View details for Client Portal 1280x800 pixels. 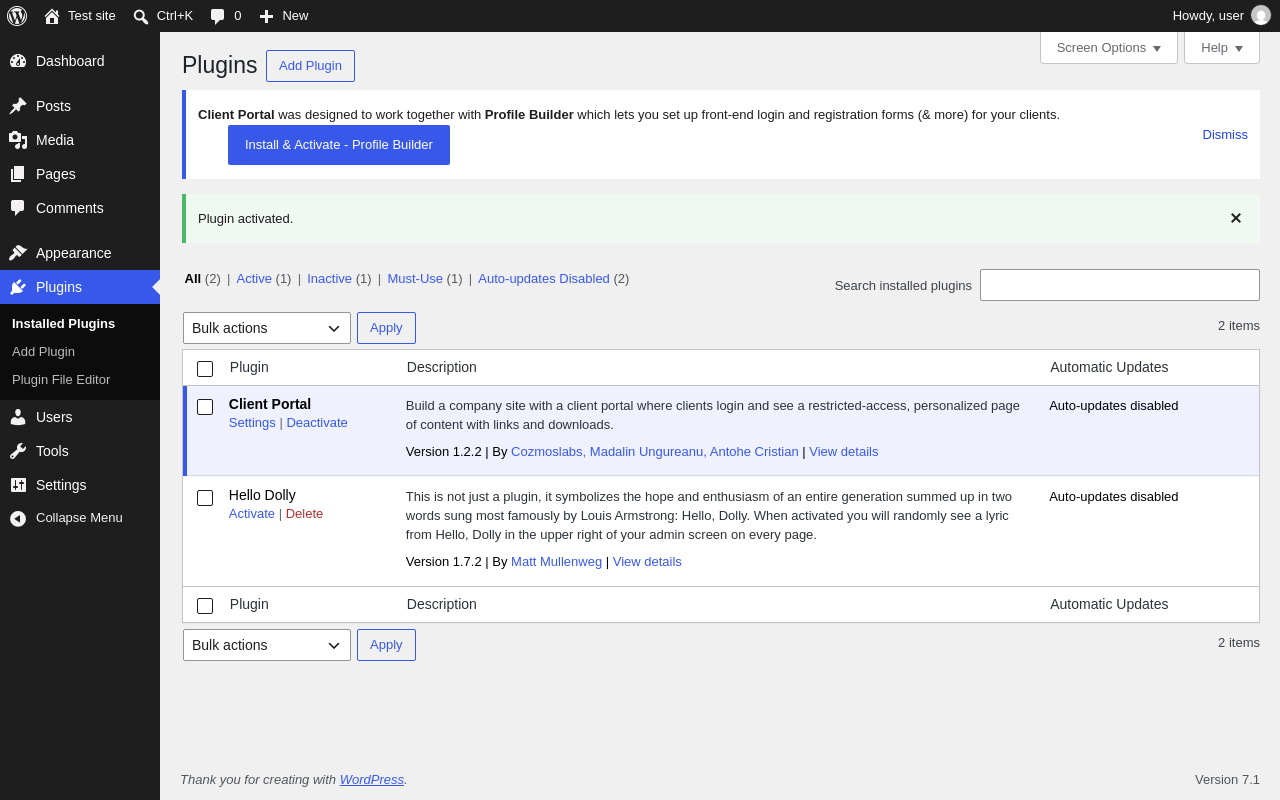[x=844, y=452]
